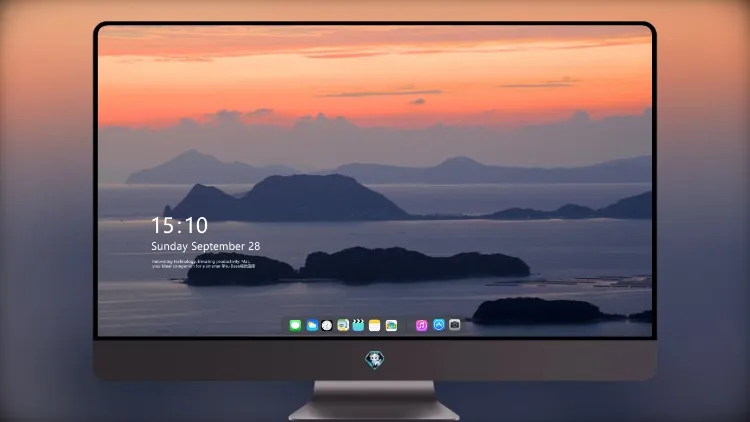Screen dimensions: 750x422
Task: Click the logo badge on monitor chin
Action: 375,360
